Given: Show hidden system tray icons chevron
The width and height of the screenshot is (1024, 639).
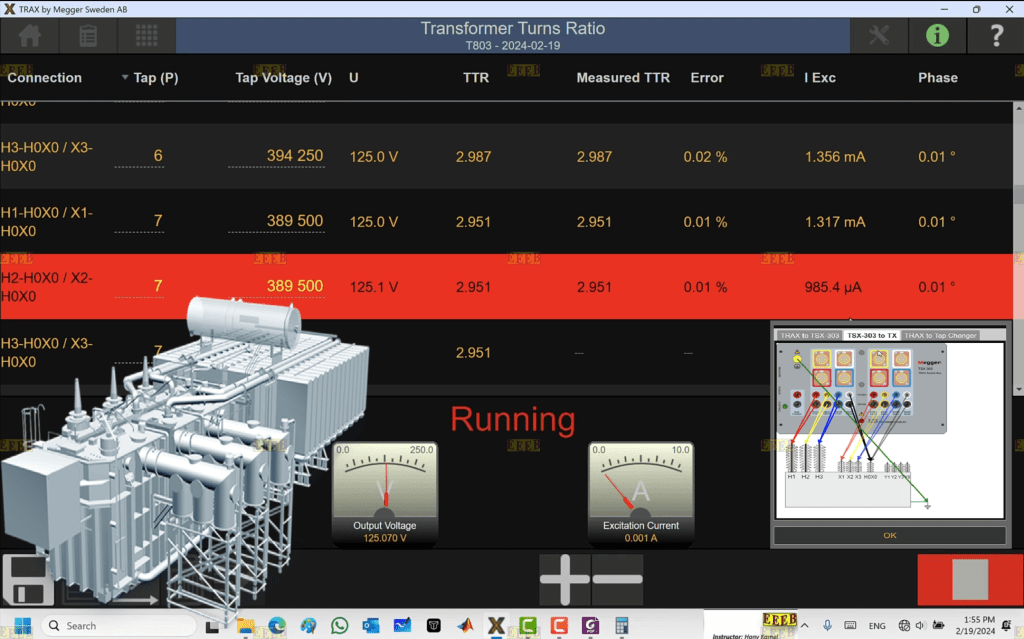Looking at the screenshot, I should 805,625.
